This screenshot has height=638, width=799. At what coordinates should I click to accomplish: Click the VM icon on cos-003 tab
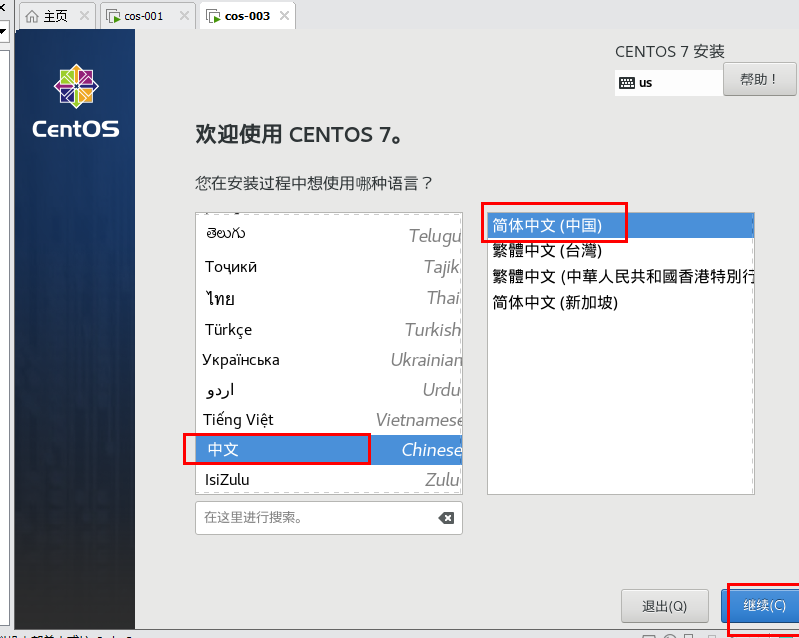tap(212, 16)
